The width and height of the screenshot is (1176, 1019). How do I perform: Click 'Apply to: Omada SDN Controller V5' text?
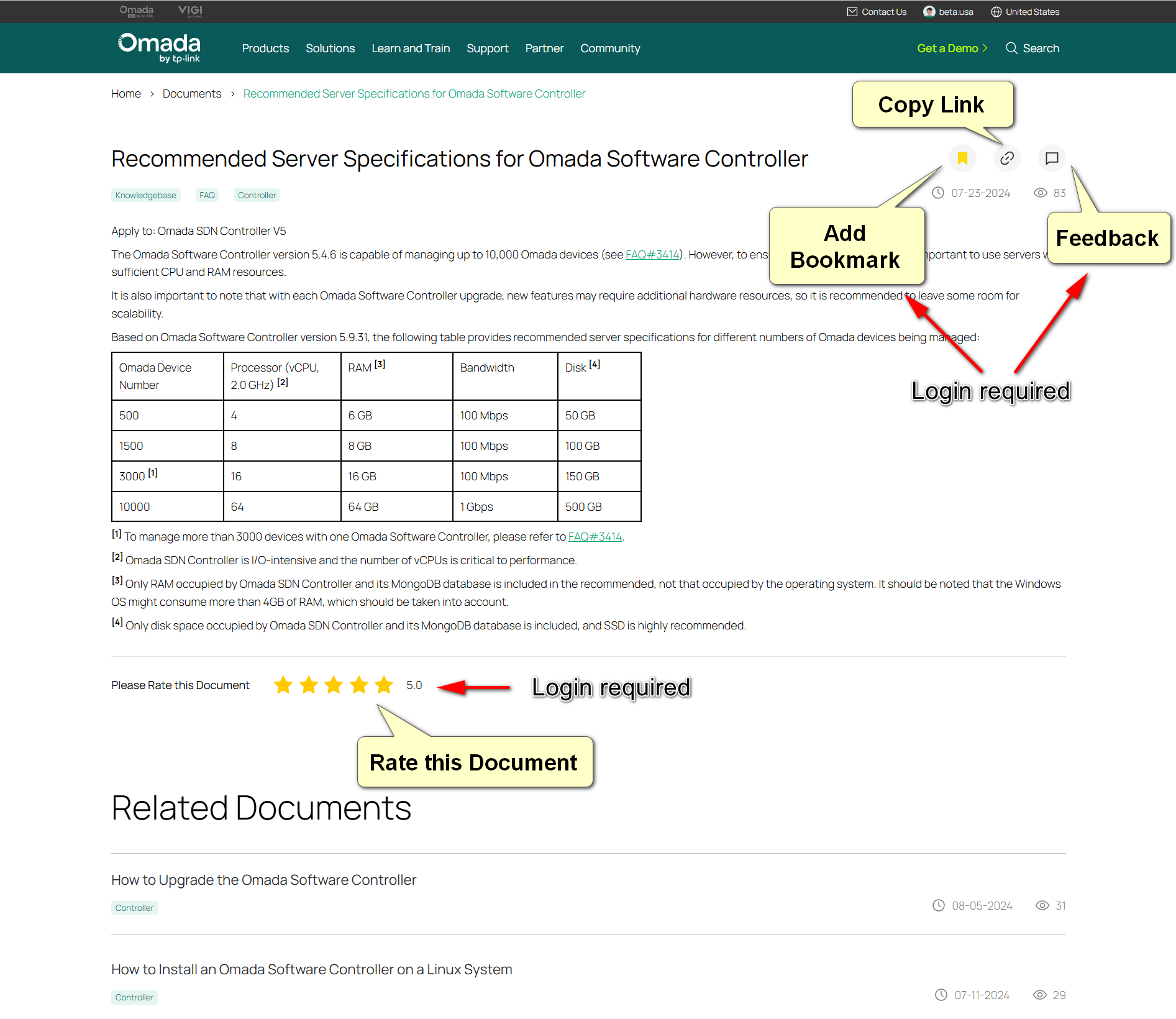click(x=199, y=231)
